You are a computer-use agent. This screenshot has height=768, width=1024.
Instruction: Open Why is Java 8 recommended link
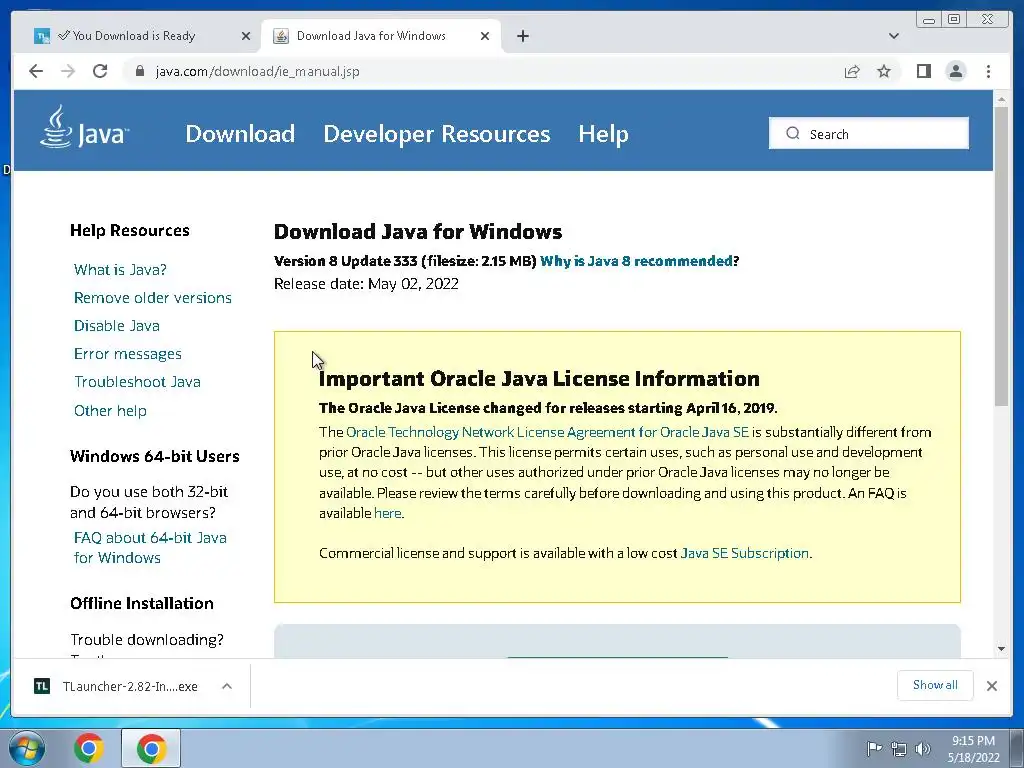pos(636,261)
